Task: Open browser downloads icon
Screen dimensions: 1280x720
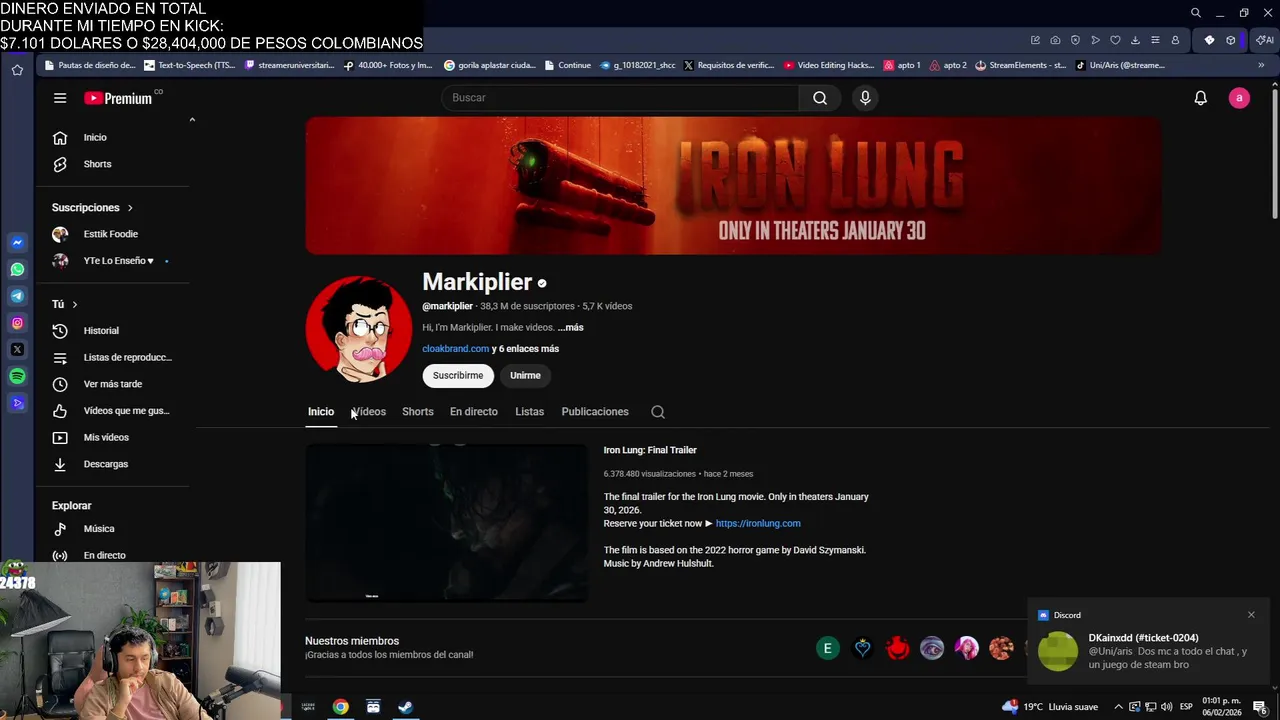Action: 1135,40
